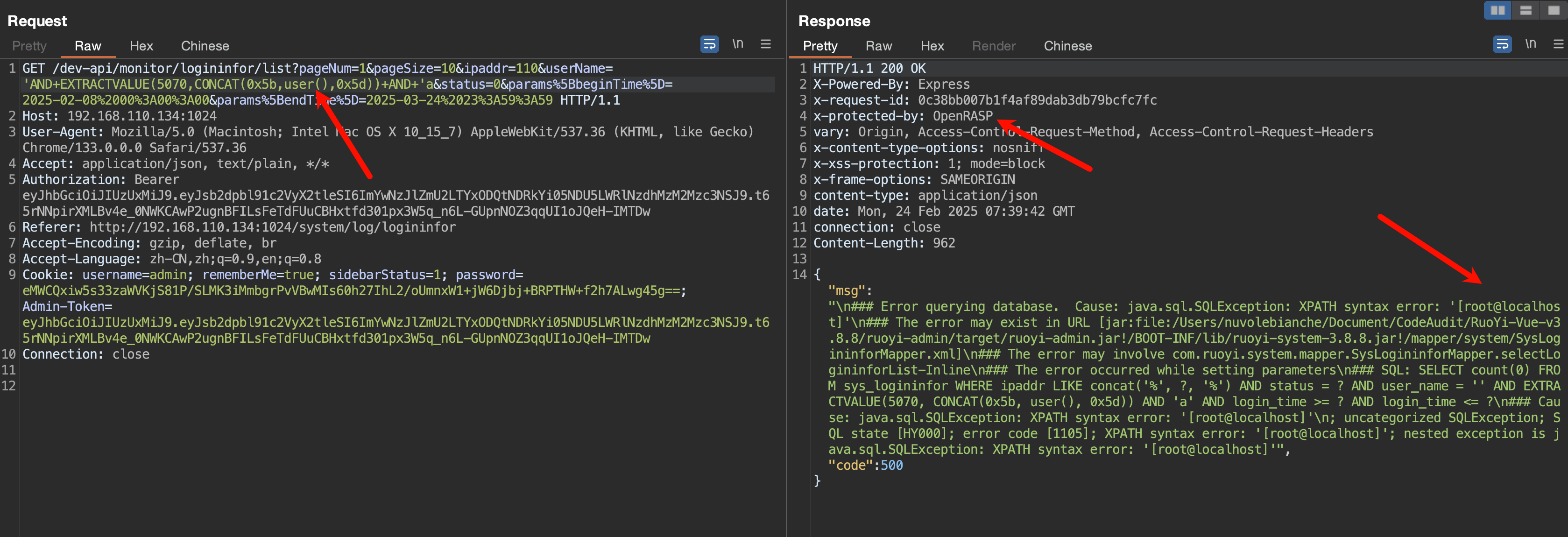1568x537 pixels.
Task: Open the Response pane hamburger options menu
Action: click(x=1558, y=44)
